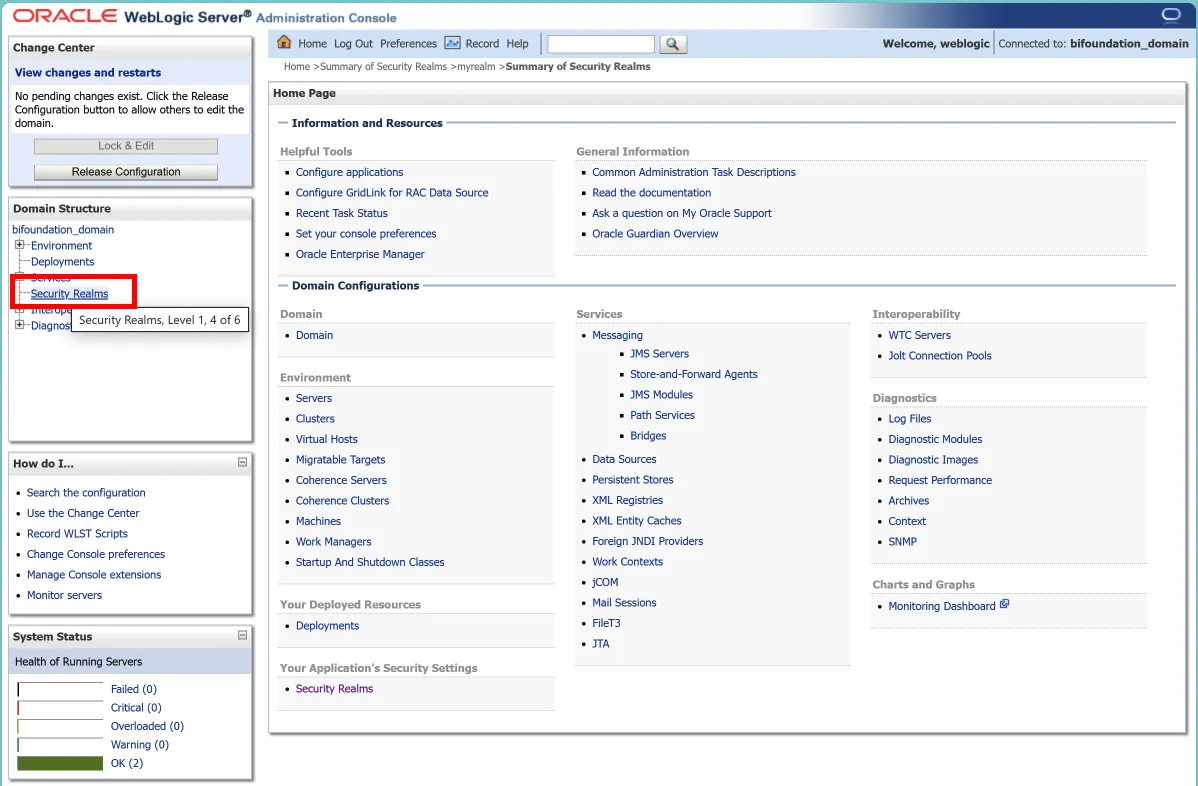Click the Record chart icon in toolbar
The height and width of the screenshot is (786, 1198).
click(452, 43)
